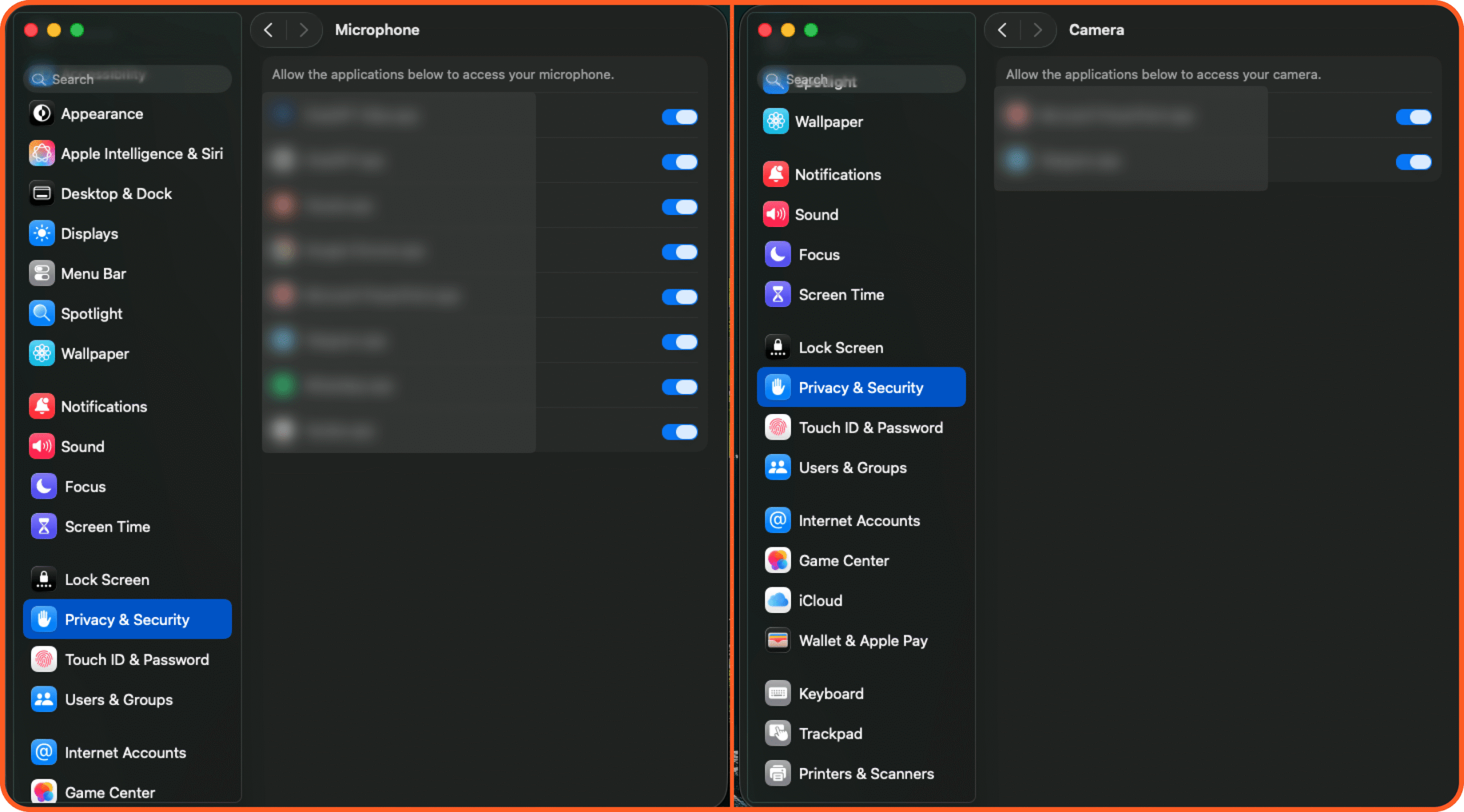Switch to Lock Screen settings

point(106,579)
